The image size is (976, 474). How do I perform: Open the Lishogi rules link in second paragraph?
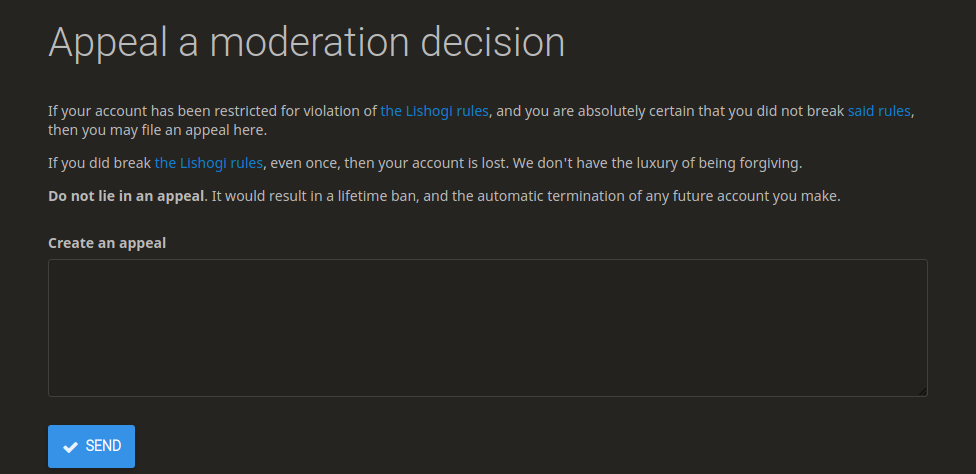[x=208, y=162]
